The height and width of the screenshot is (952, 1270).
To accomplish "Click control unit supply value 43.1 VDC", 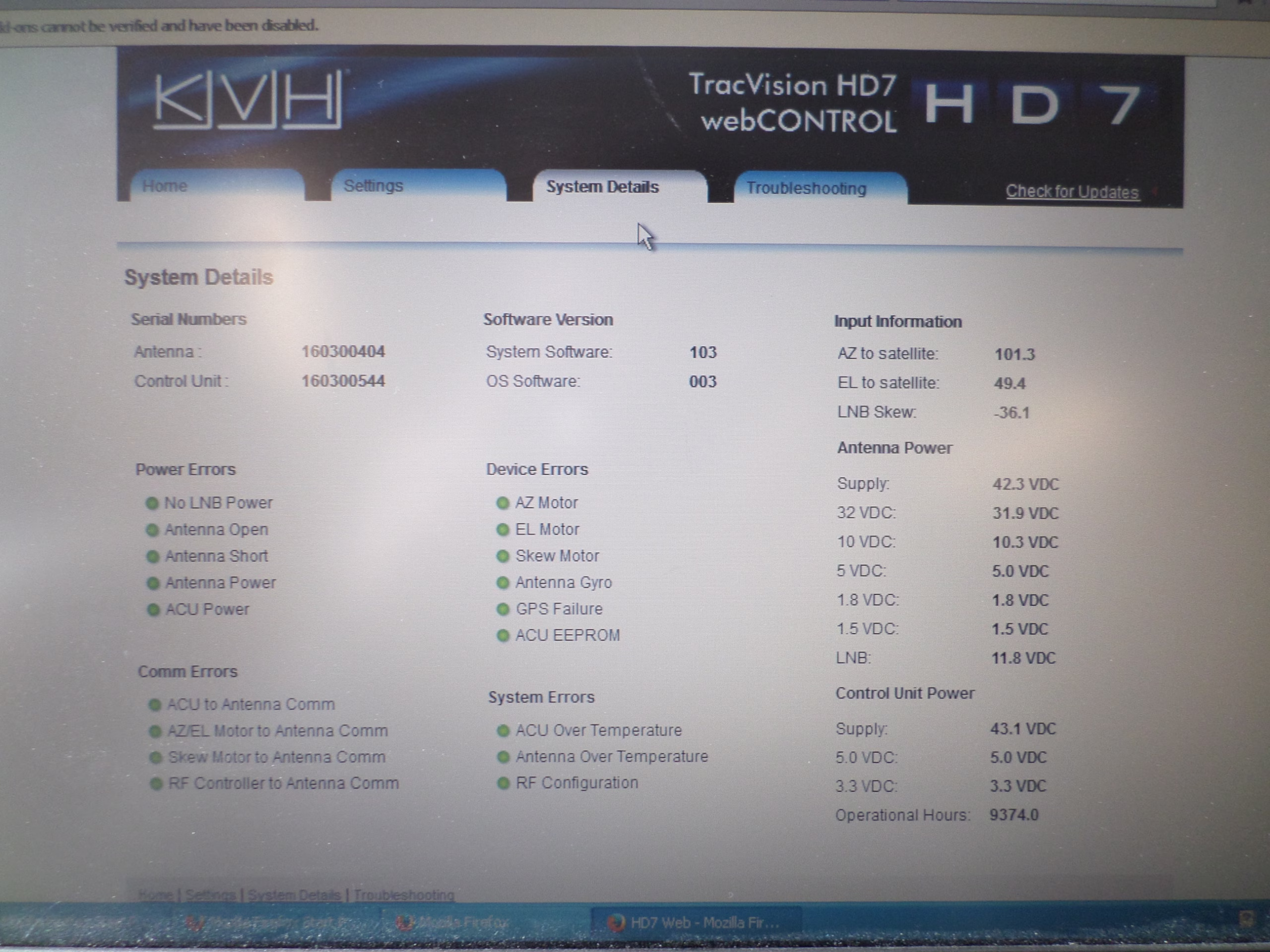I will tap(1023, 729).
